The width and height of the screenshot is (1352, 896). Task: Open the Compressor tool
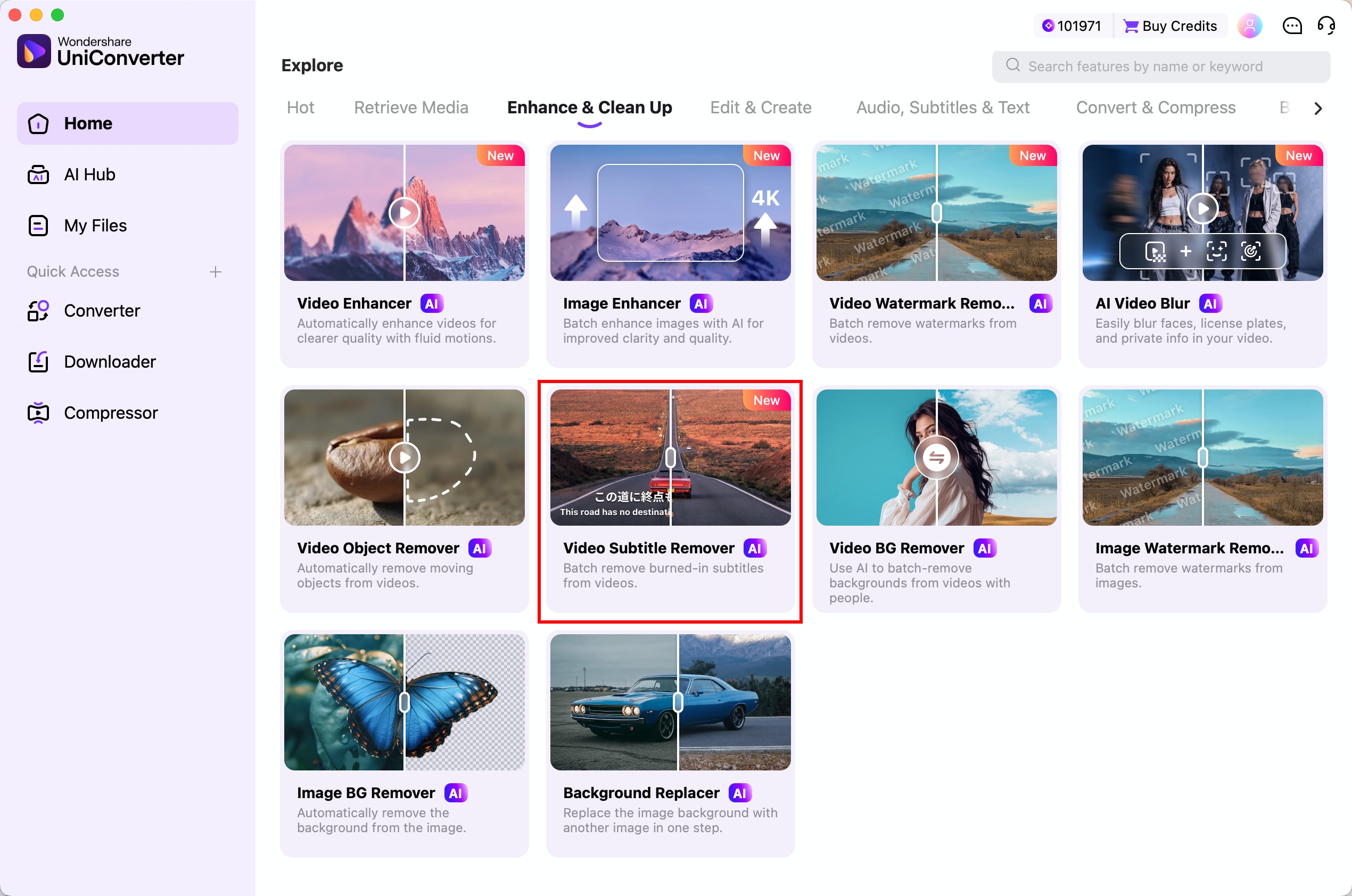pyautogui.click(x=128, y=412)
